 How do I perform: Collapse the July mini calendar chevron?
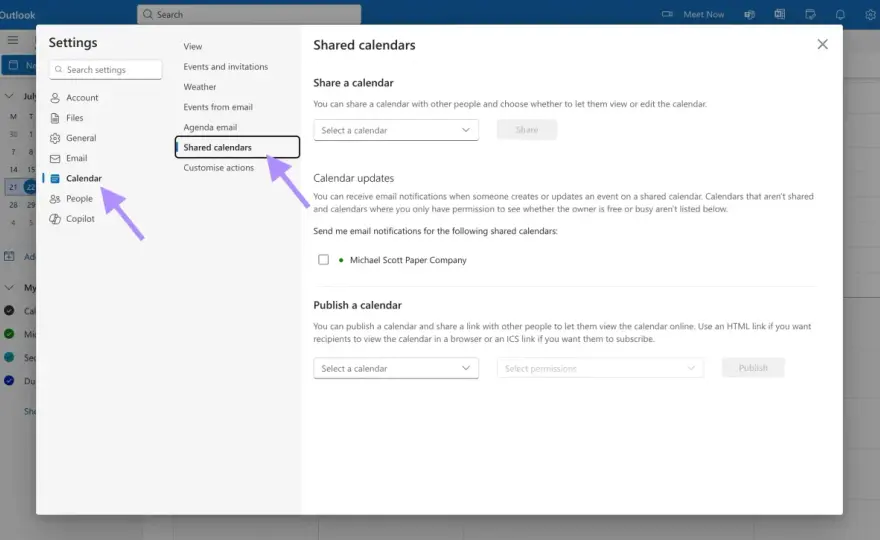(9, 96)
